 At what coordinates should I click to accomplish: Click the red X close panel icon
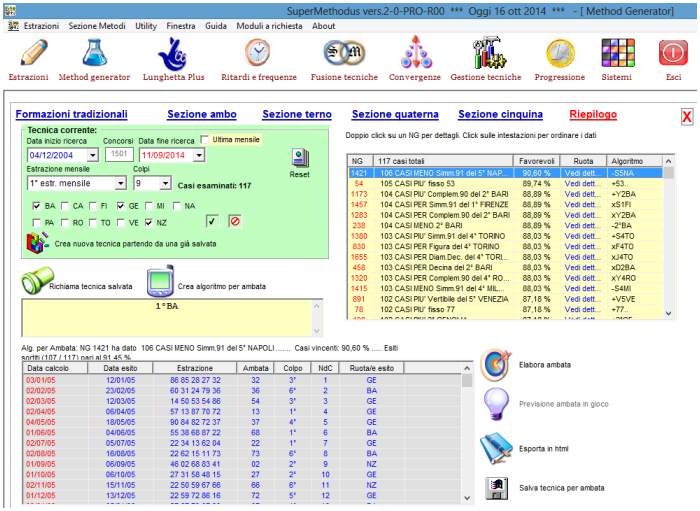(687, 117)
